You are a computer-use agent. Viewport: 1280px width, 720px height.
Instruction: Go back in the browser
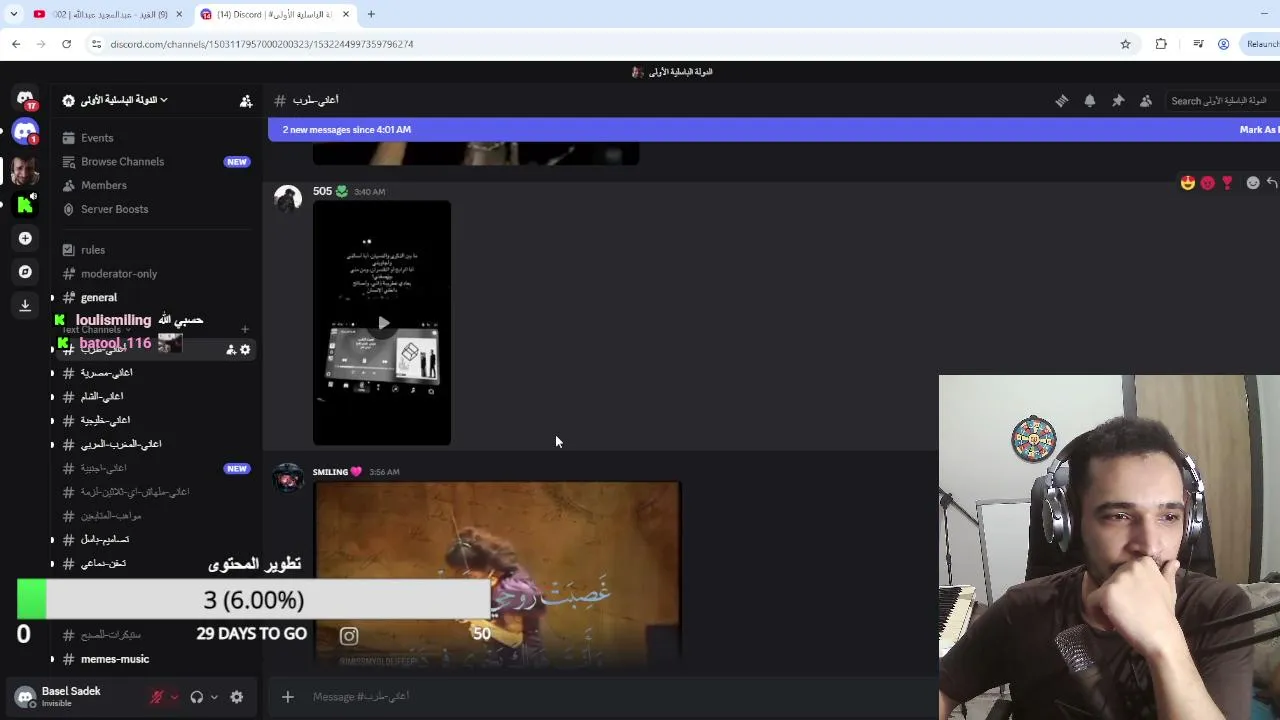tap(16, 44)
